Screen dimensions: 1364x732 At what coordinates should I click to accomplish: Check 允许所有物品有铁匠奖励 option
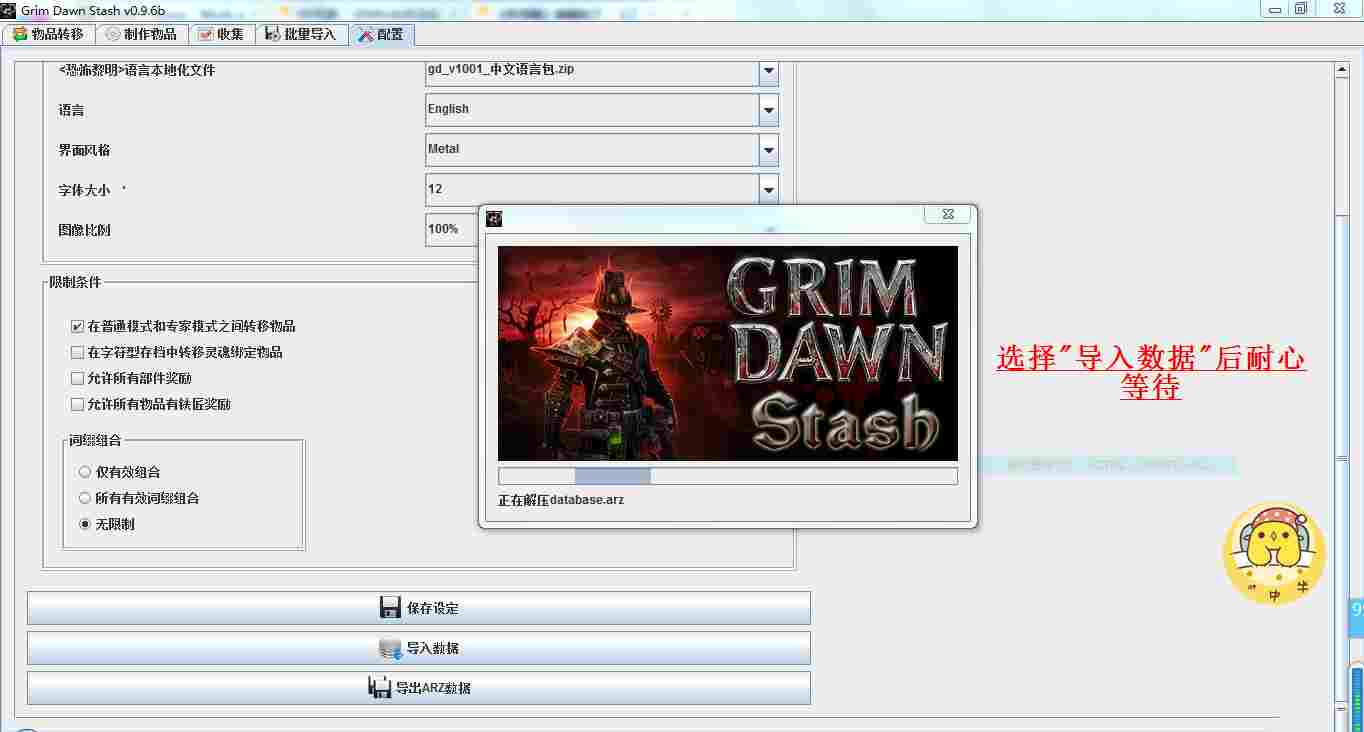pos(77,404)
